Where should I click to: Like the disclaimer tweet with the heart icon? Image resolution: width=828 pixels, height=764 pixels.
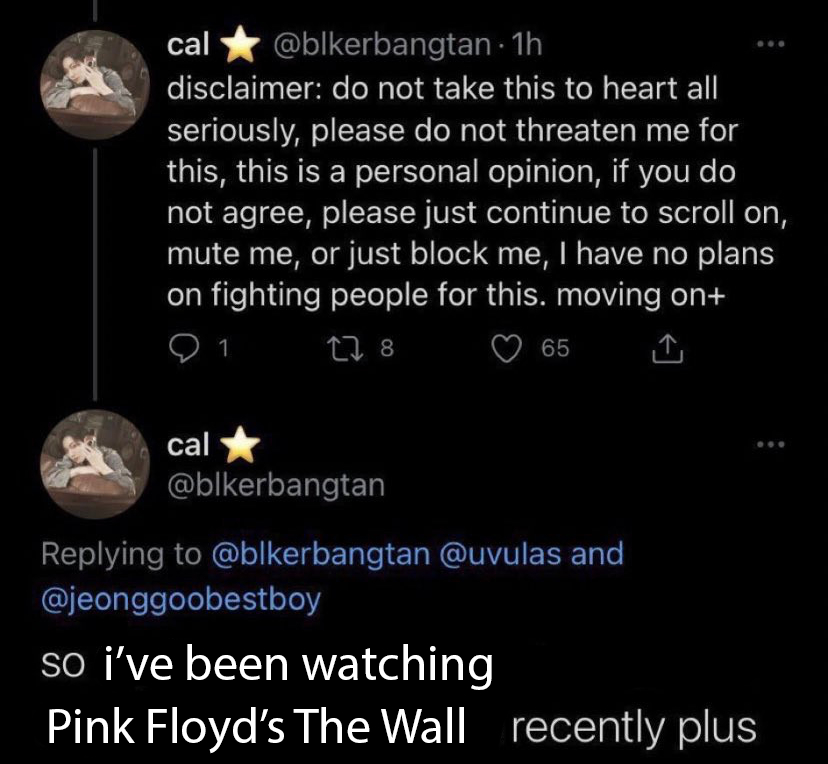pyautogui.click(x=511, y=348)
